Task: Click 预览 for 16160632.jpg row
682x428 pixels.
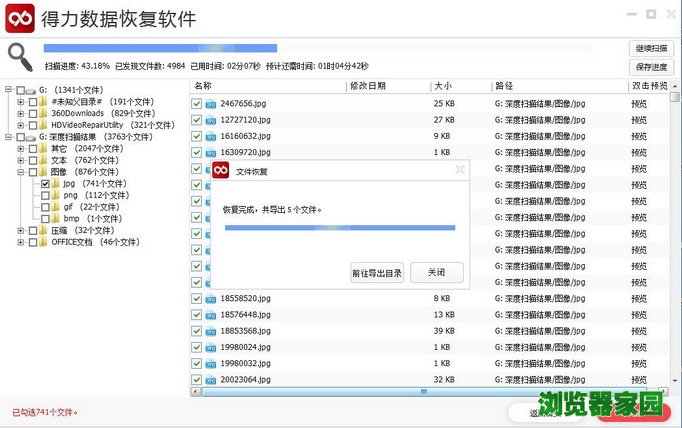Action: pyautogui.click(x=639, y=136)
